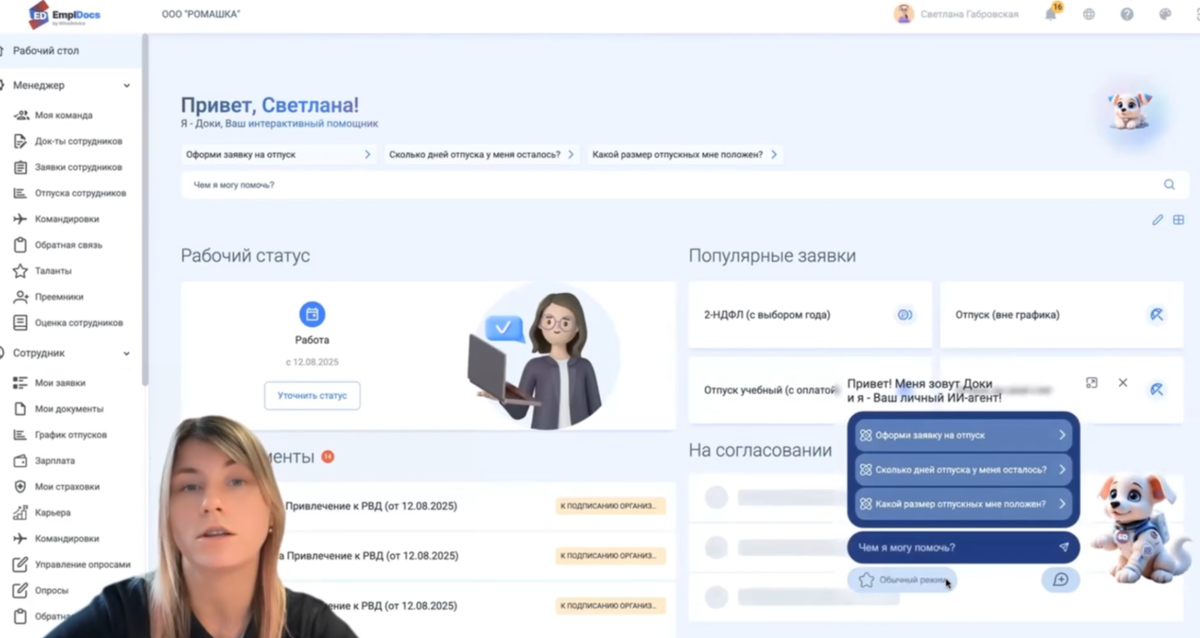The image size is (1200, 638).
Task: Open Зарплата in sidebar
Action: [55, 461]
